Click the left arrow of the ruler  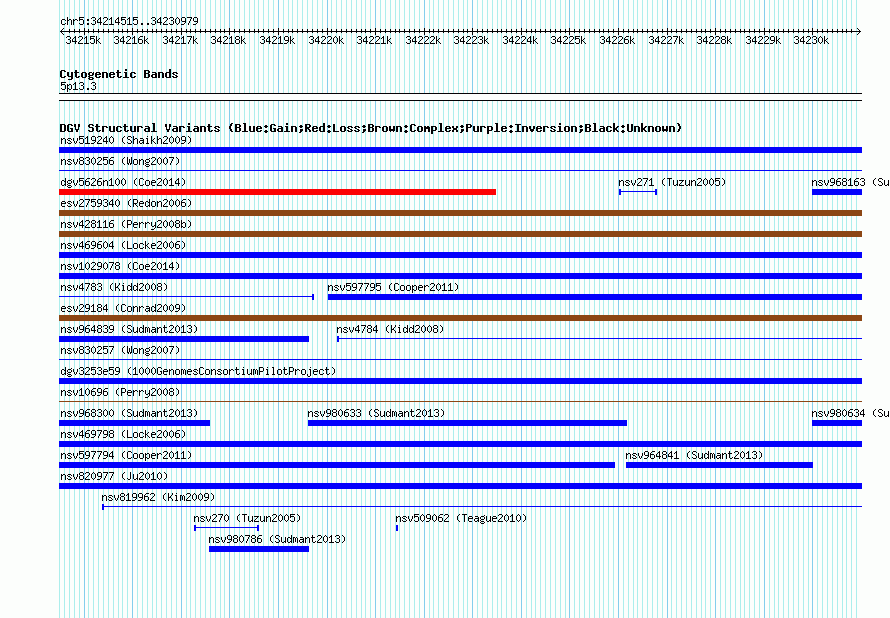tap(62, 31)
